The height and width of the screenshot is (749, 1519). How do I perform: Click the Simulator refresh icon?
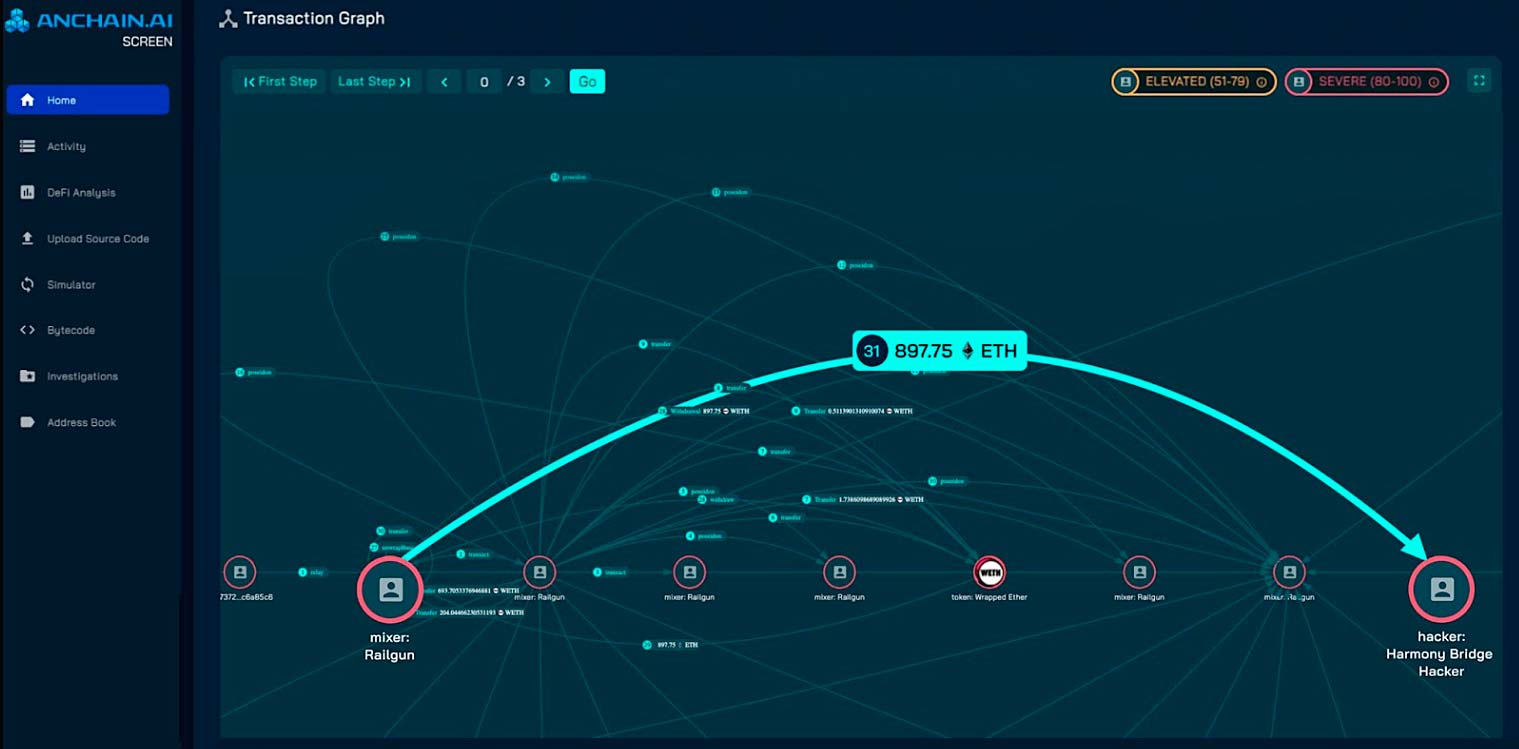(x=28, y=285)
